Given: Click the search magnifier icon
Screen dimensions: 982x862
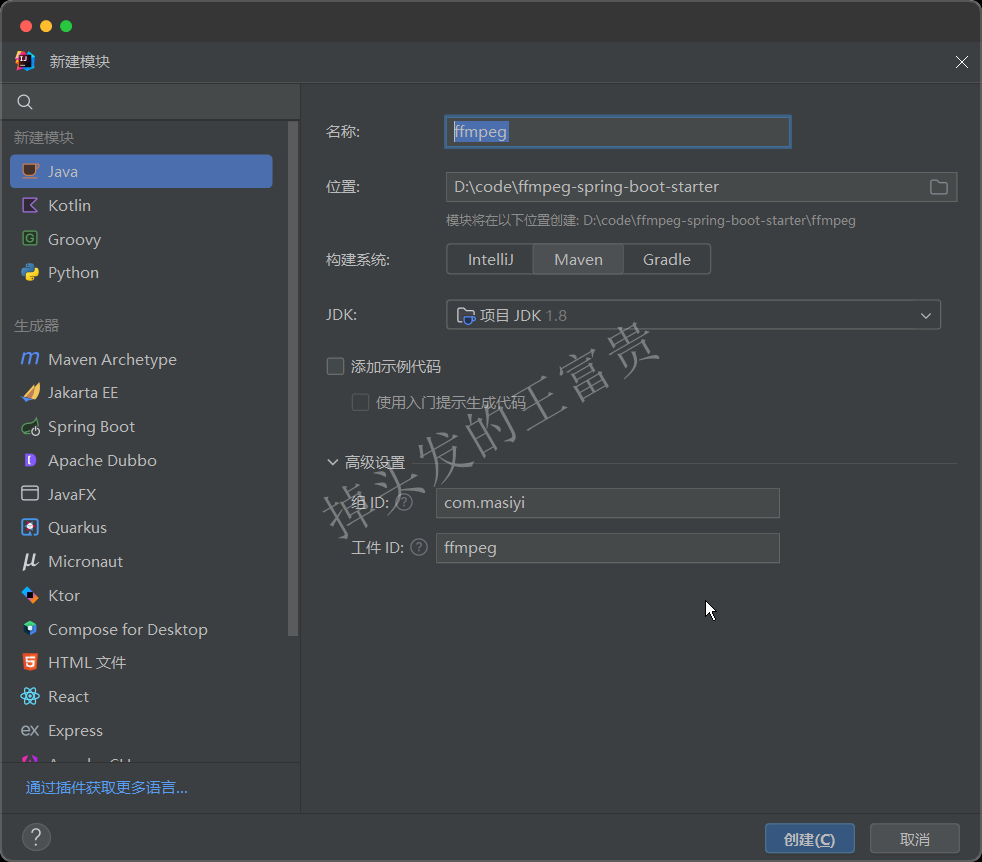Looking at the screenshot, I should [25, 102].
